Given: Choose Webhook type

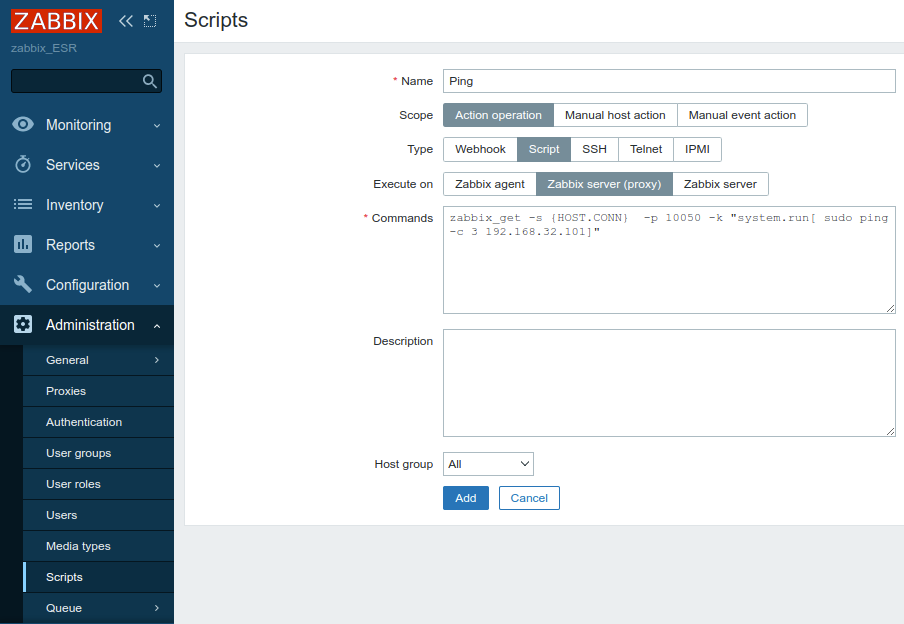Looking at the screenshot, I should (480, 149).
